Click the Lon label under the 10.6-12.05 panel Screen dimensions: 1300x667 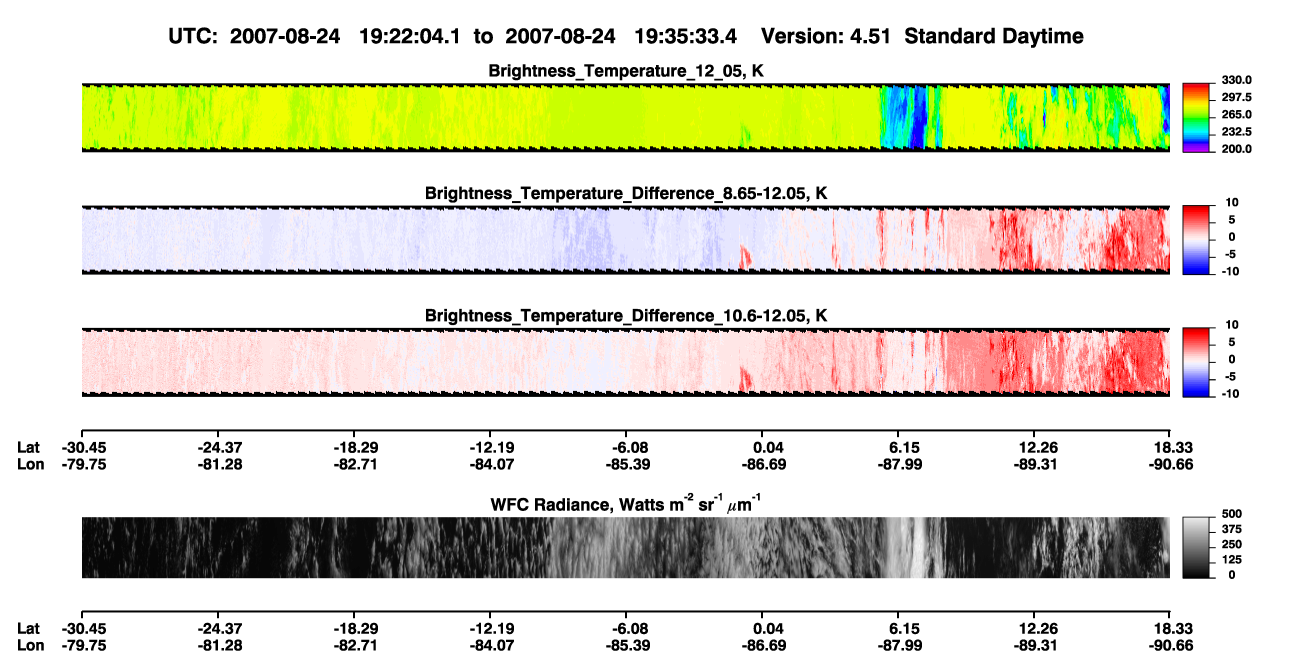point(31,465)
